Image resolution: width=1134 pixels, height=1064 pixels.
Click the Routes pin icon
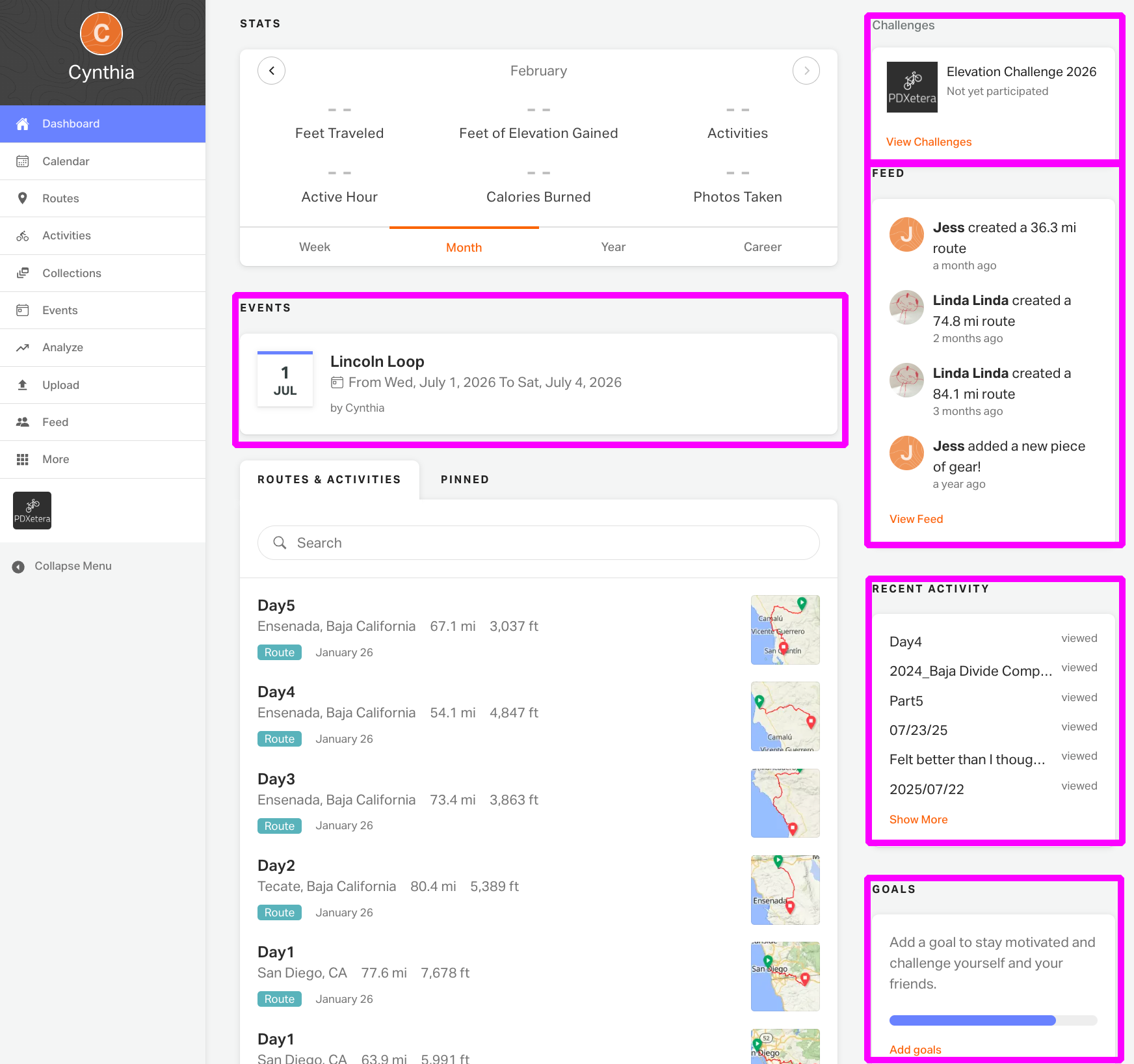pos(23,198)
